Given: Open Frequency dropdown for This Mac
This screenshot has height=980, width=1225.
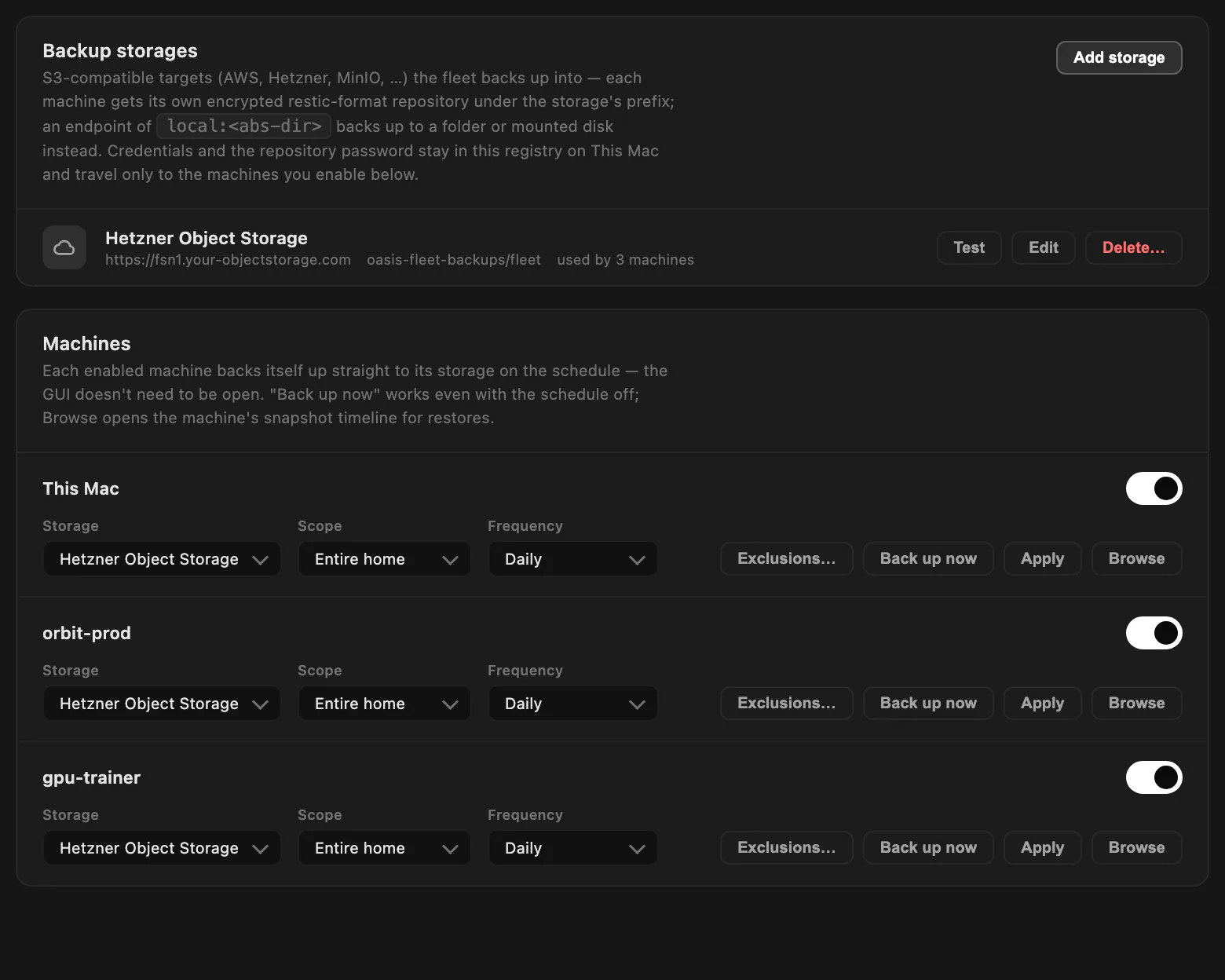Looking at the screenshot, I should (x=572, y=559).
